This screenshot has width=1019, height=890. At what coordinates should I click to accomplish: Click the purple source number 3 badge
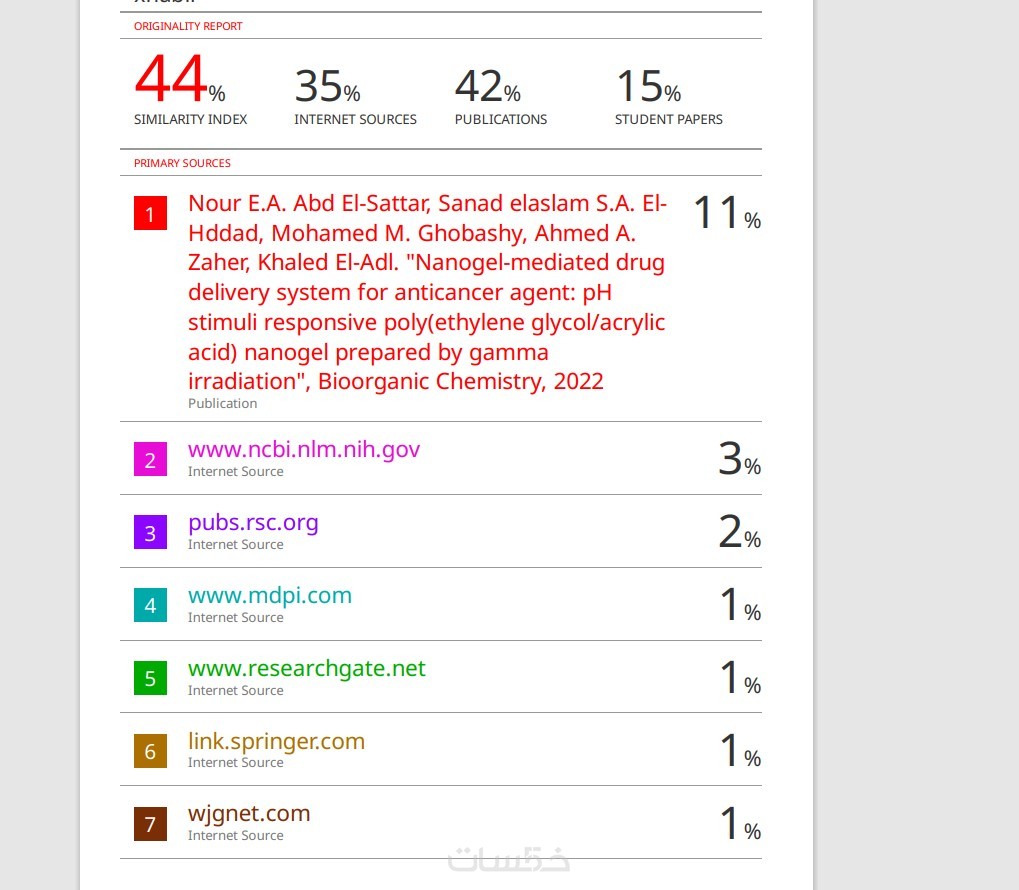(150, 533)
